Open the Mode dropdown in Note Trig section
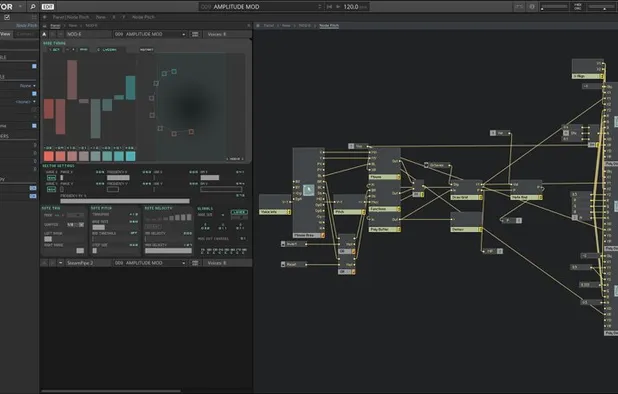618x394 pixels. [75, 215]
